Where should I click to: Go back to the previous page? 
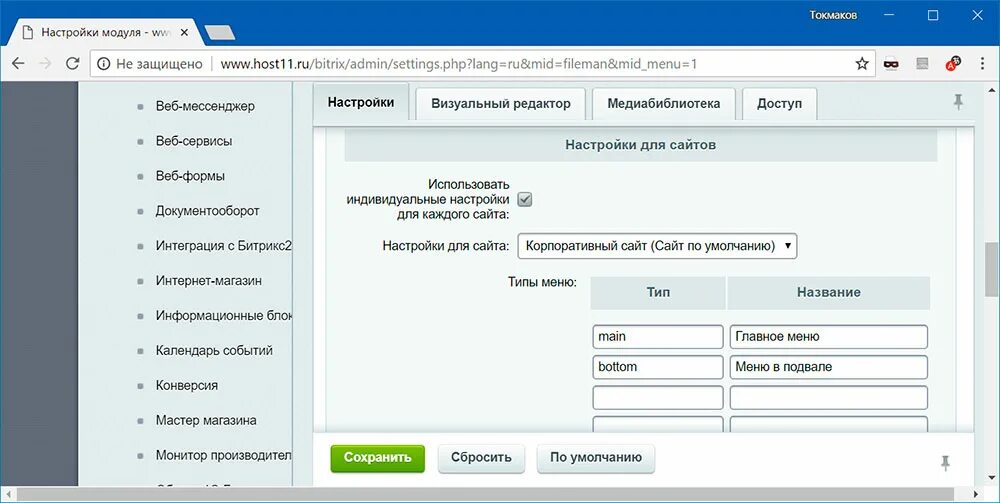click(18, 64)
